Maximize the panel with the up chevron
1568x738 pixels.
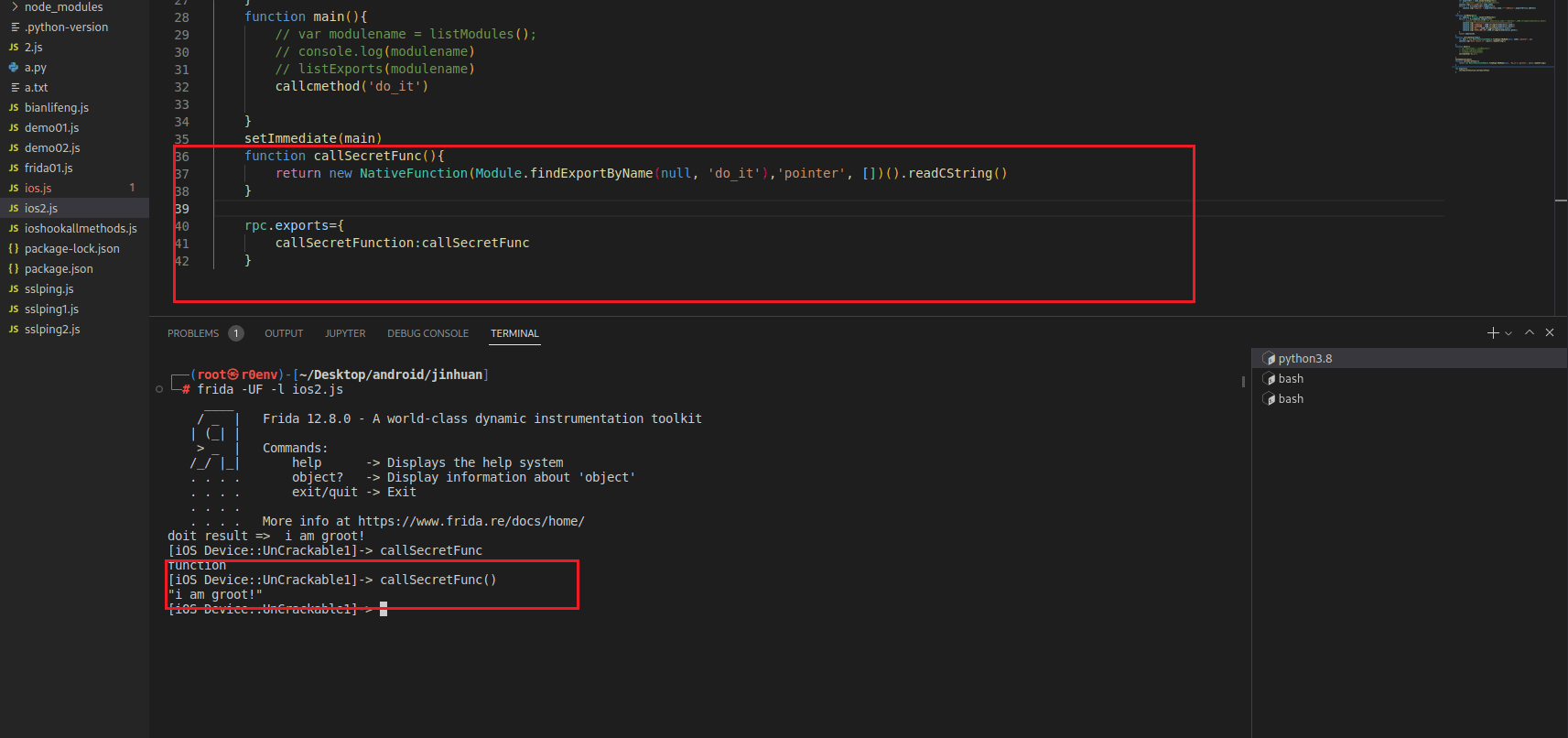tap(1530, 333)
